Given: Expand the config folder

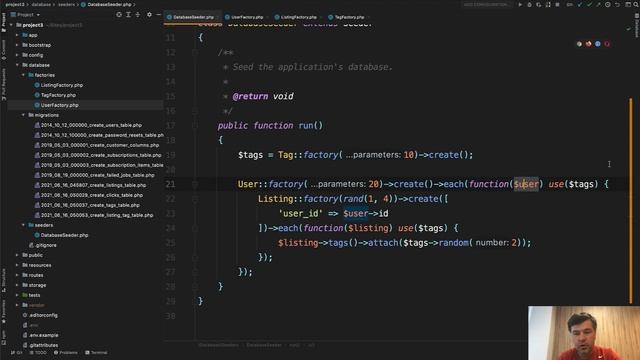Looking at the screenshot, I should [x=17, y=55].
